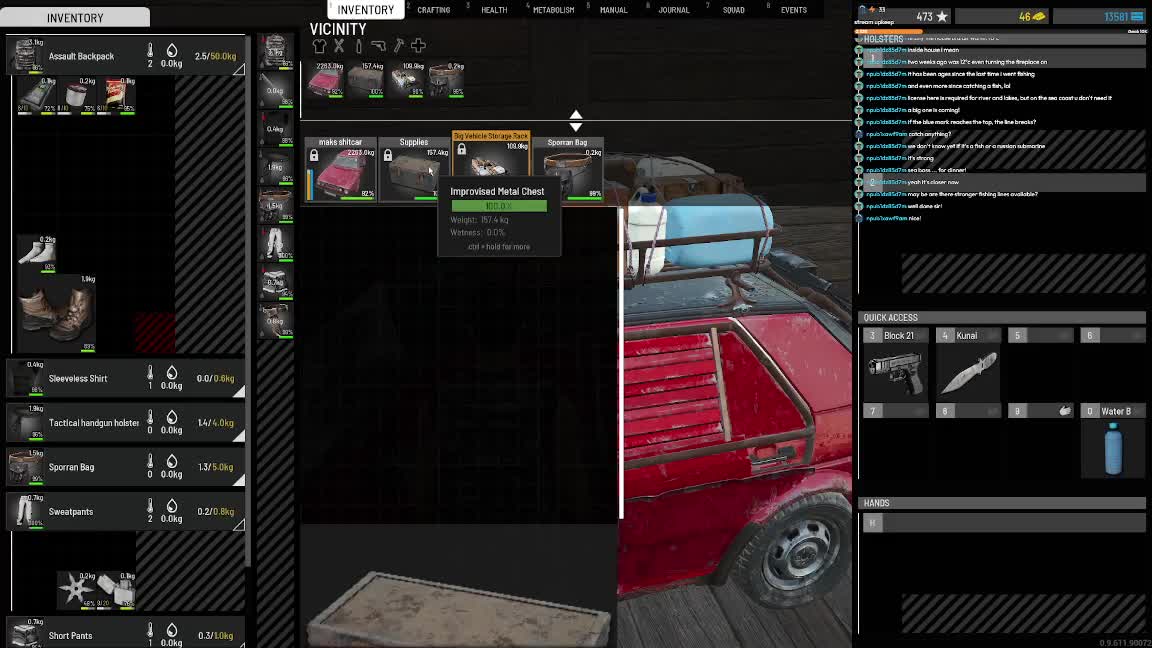Click the vicinity panel resize arrows
1152x648 pixels.
point(575,121)
